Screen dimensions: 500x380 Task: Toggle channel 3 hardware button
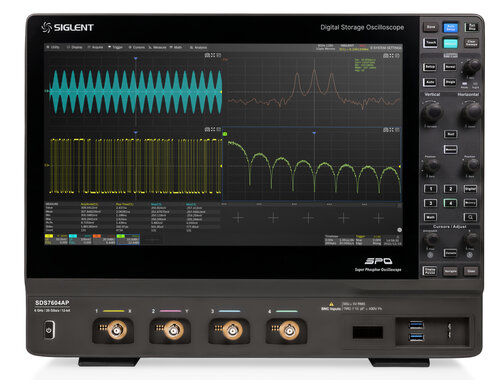[430, 203]
